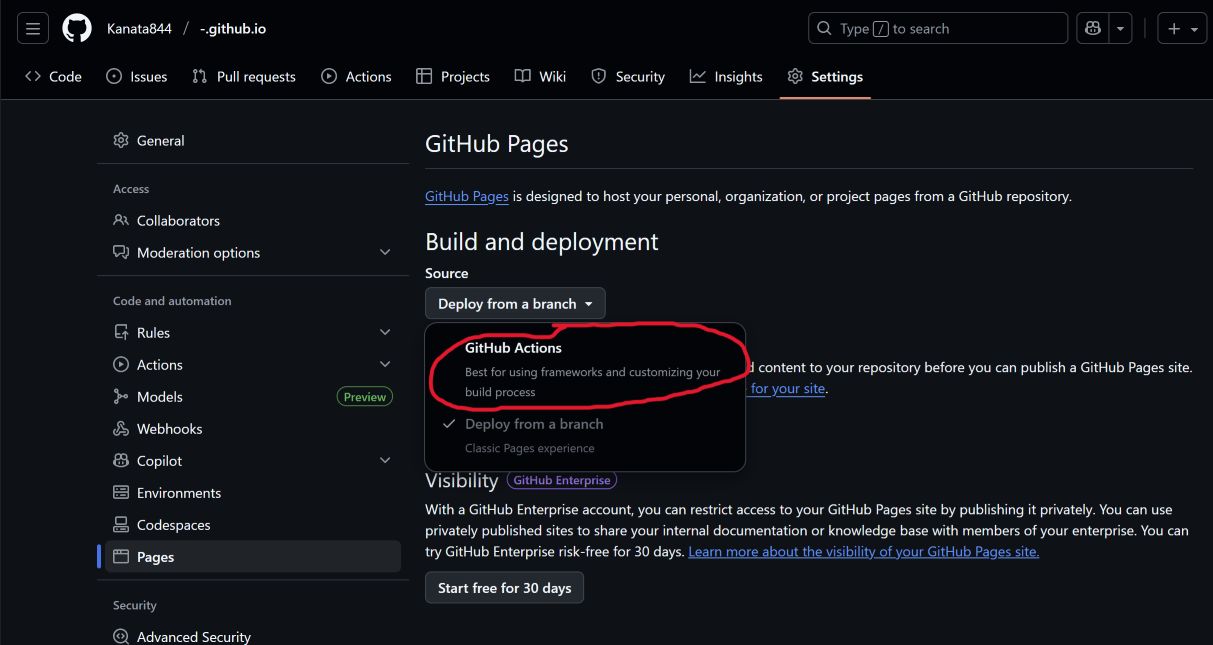Open the Codespaces settings section
Viewport: 1213px width, 645px height.
coord(174,524)
